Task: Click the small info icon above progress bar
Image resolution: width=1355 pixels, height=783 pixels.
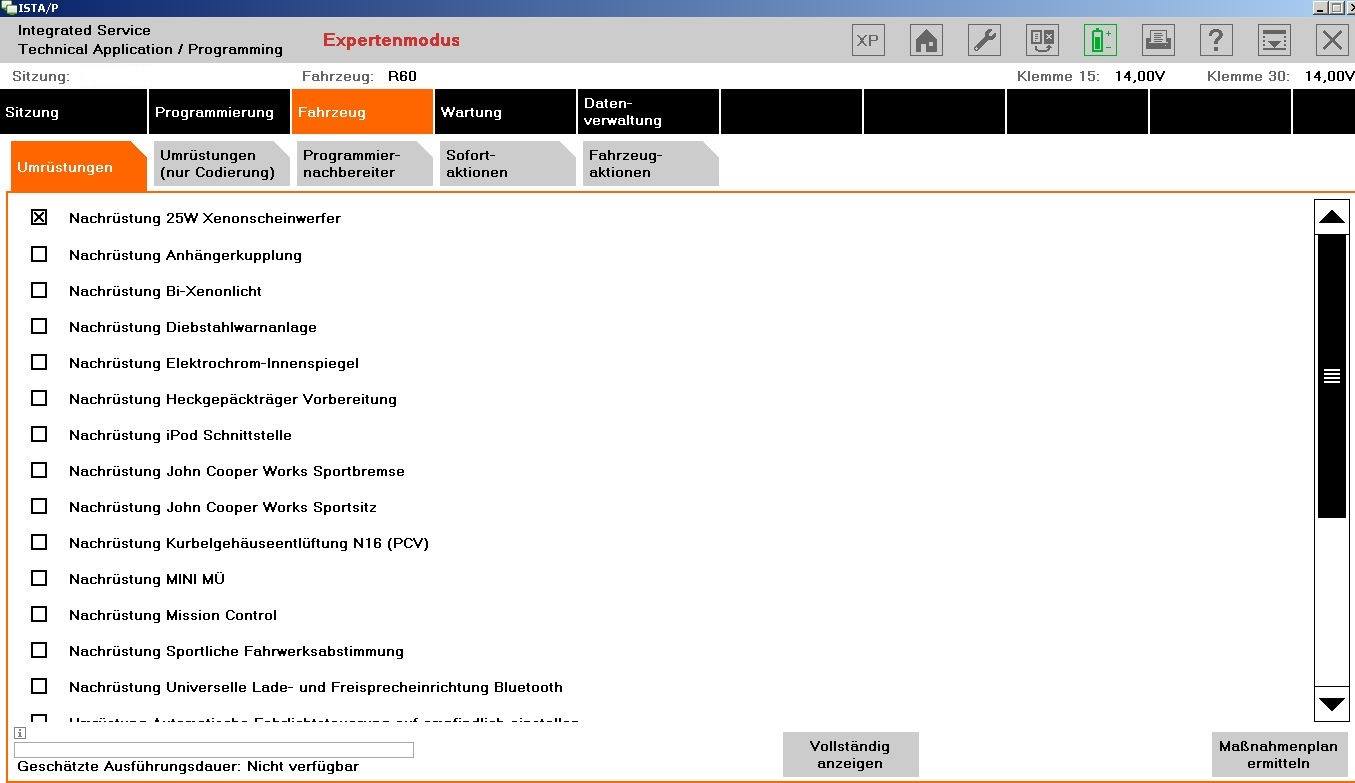Action: (x=20, y=733)
